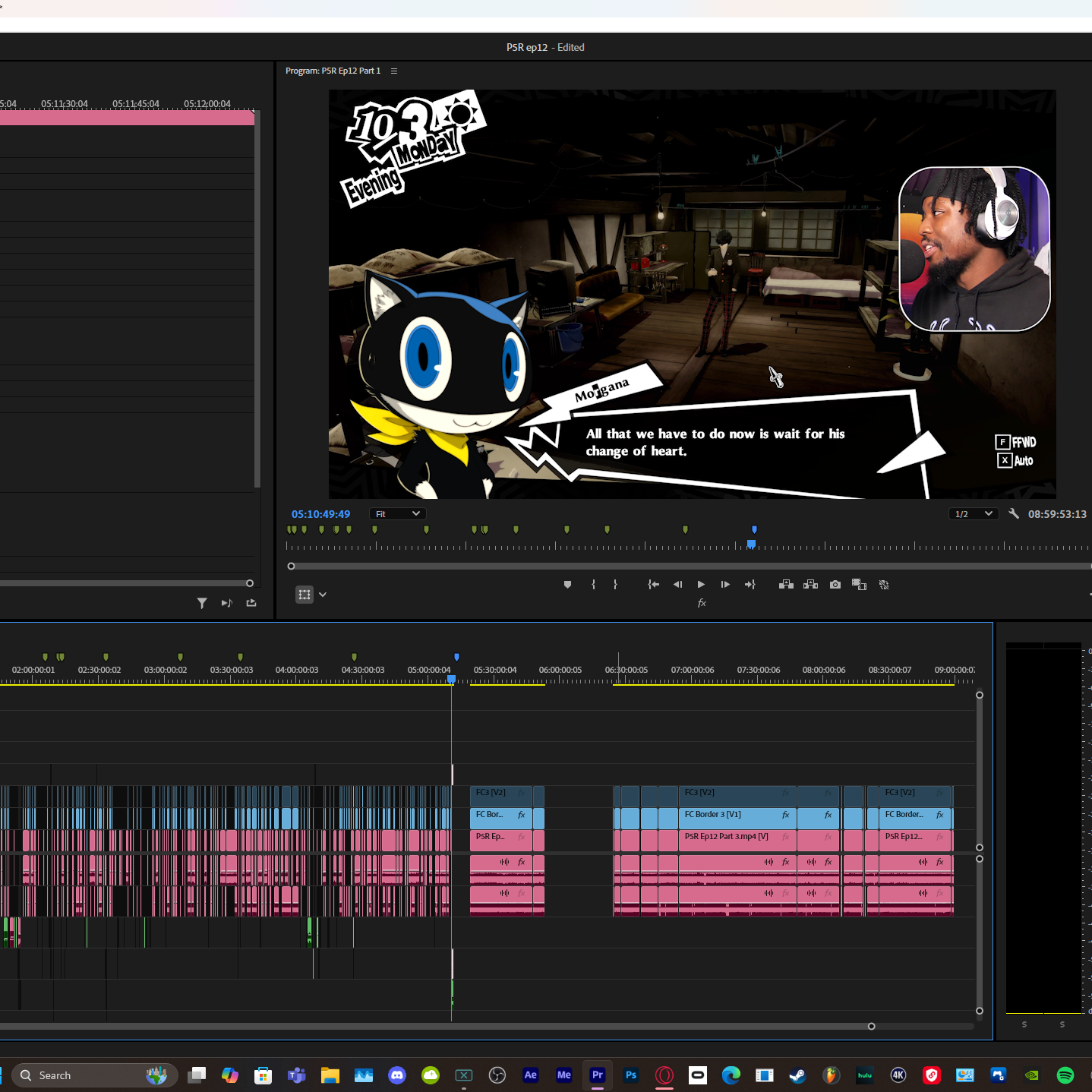Toggle the transform frame button
The image size is (1092, 1092).
[305, 595]
